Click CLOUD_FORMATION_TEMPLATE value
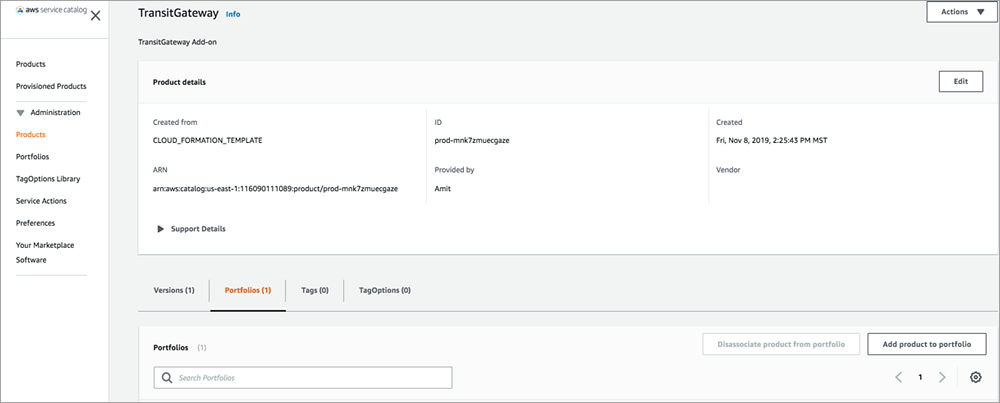1000x403 pixels. [x=208, y=141]
